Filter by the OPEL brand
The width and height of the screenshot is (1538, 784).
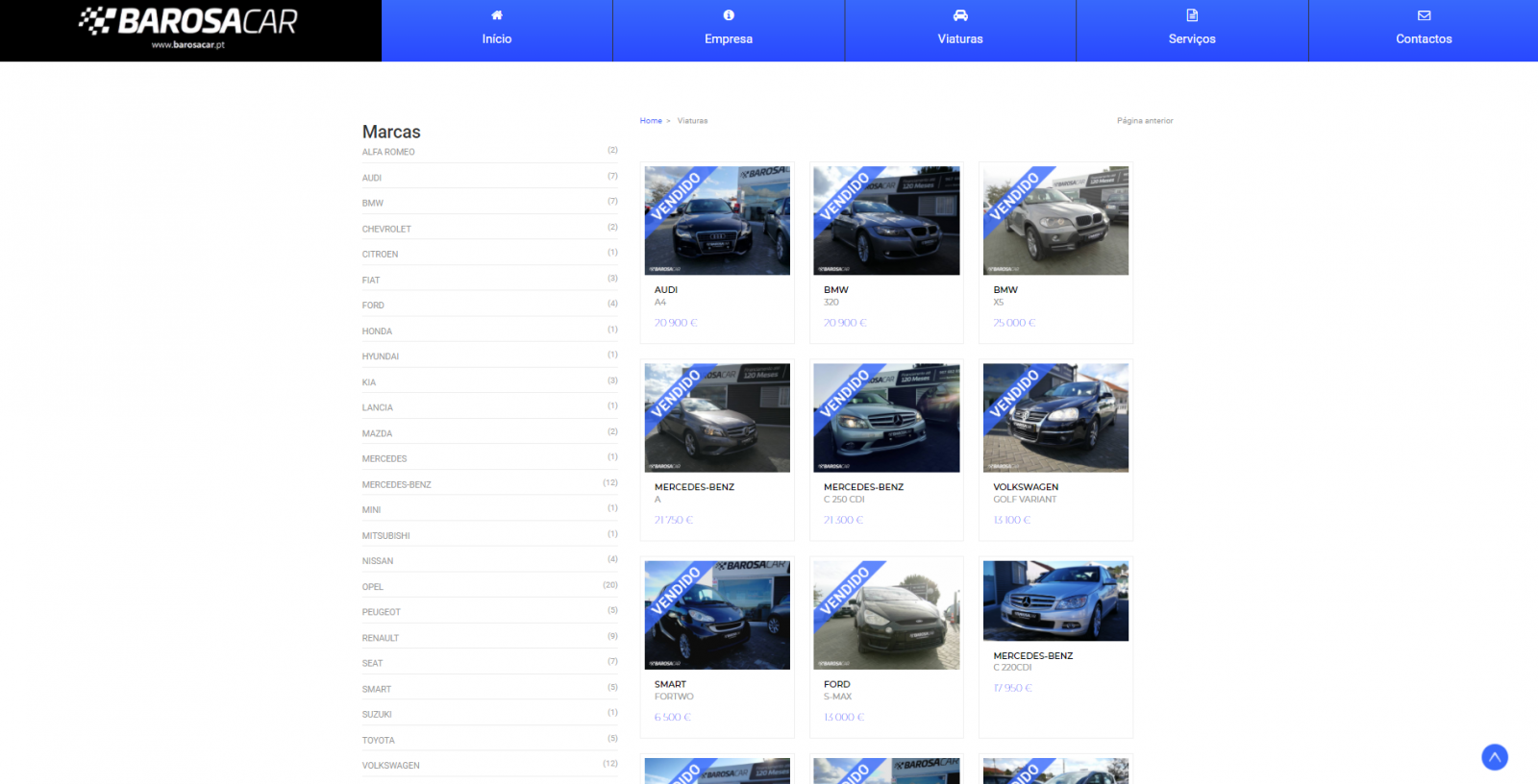pyautogui.click(x=373, y=587)
